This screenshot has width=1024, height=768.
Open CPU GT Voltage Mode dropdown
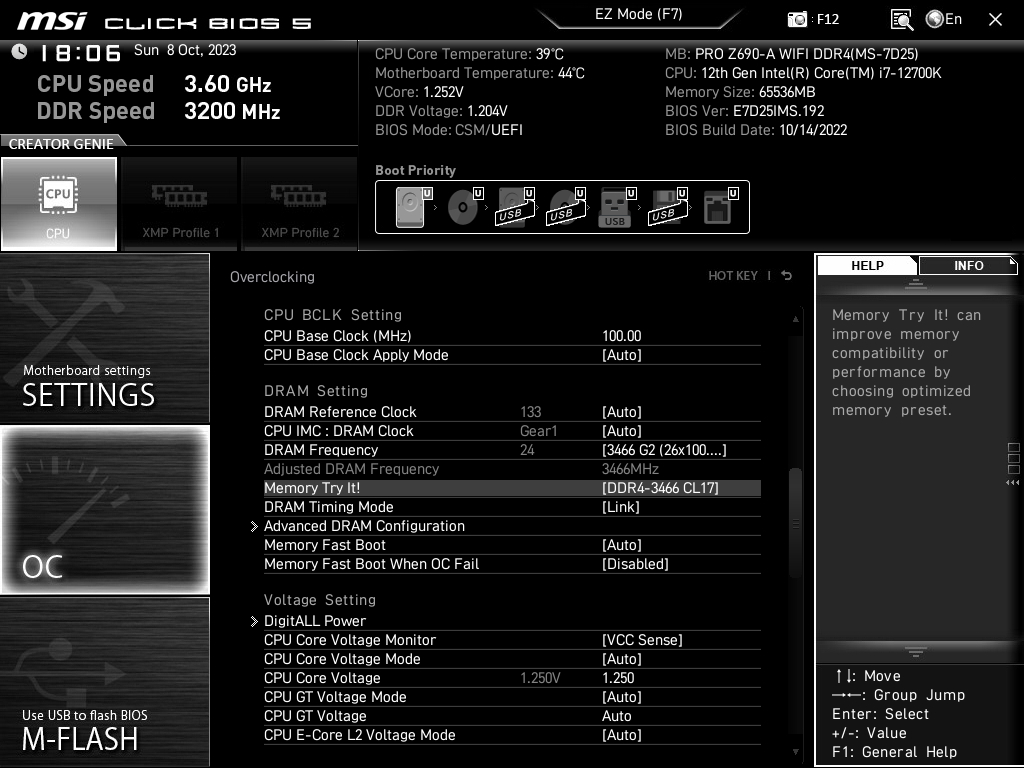click(x=622, y=696)
